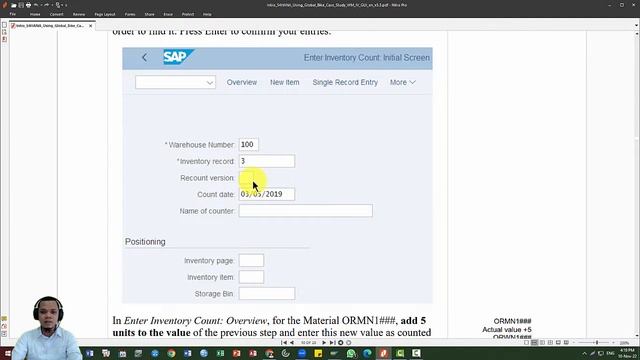Click the taskbar clock
Viewport: 640px width, 360px height.
627,353
